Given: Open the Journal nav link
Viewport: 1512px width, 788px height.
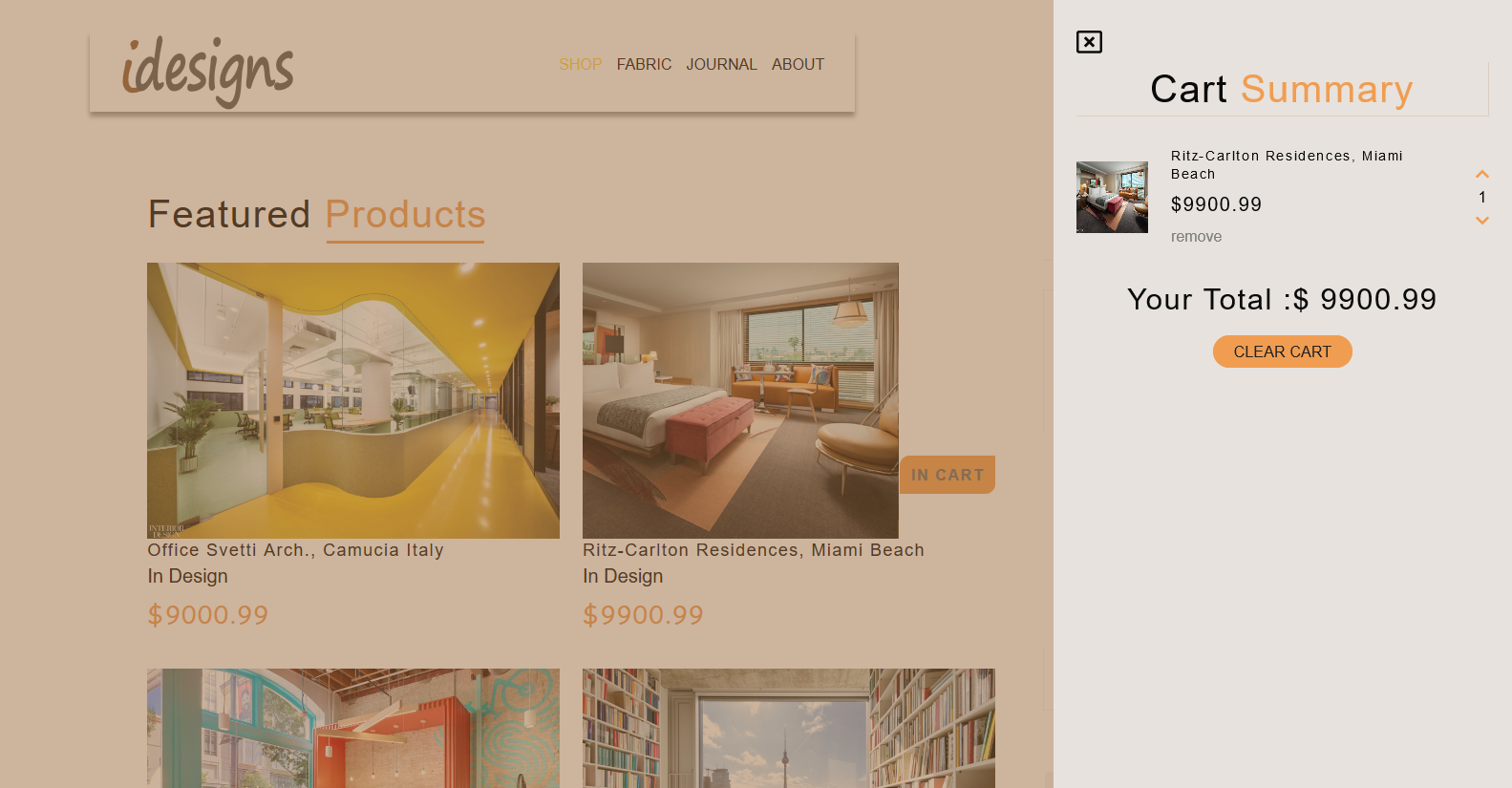Looking at the screenshot, I should [721, 64].
